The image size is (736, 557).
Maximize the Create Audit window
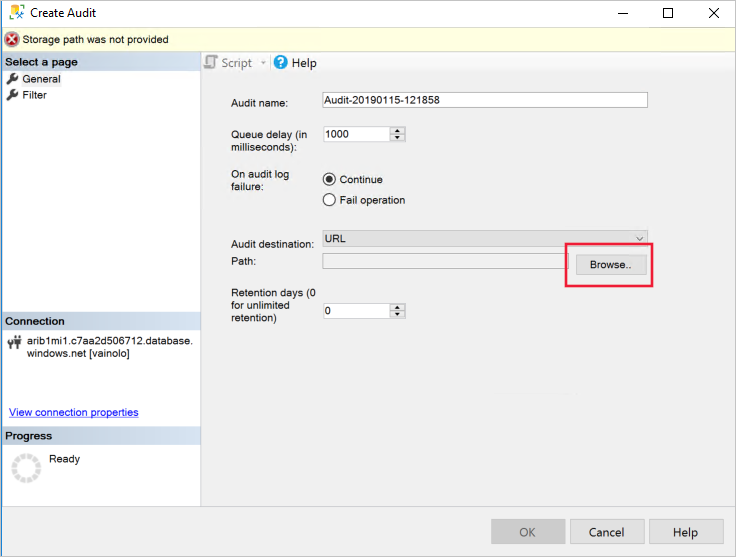coord(668,13)
